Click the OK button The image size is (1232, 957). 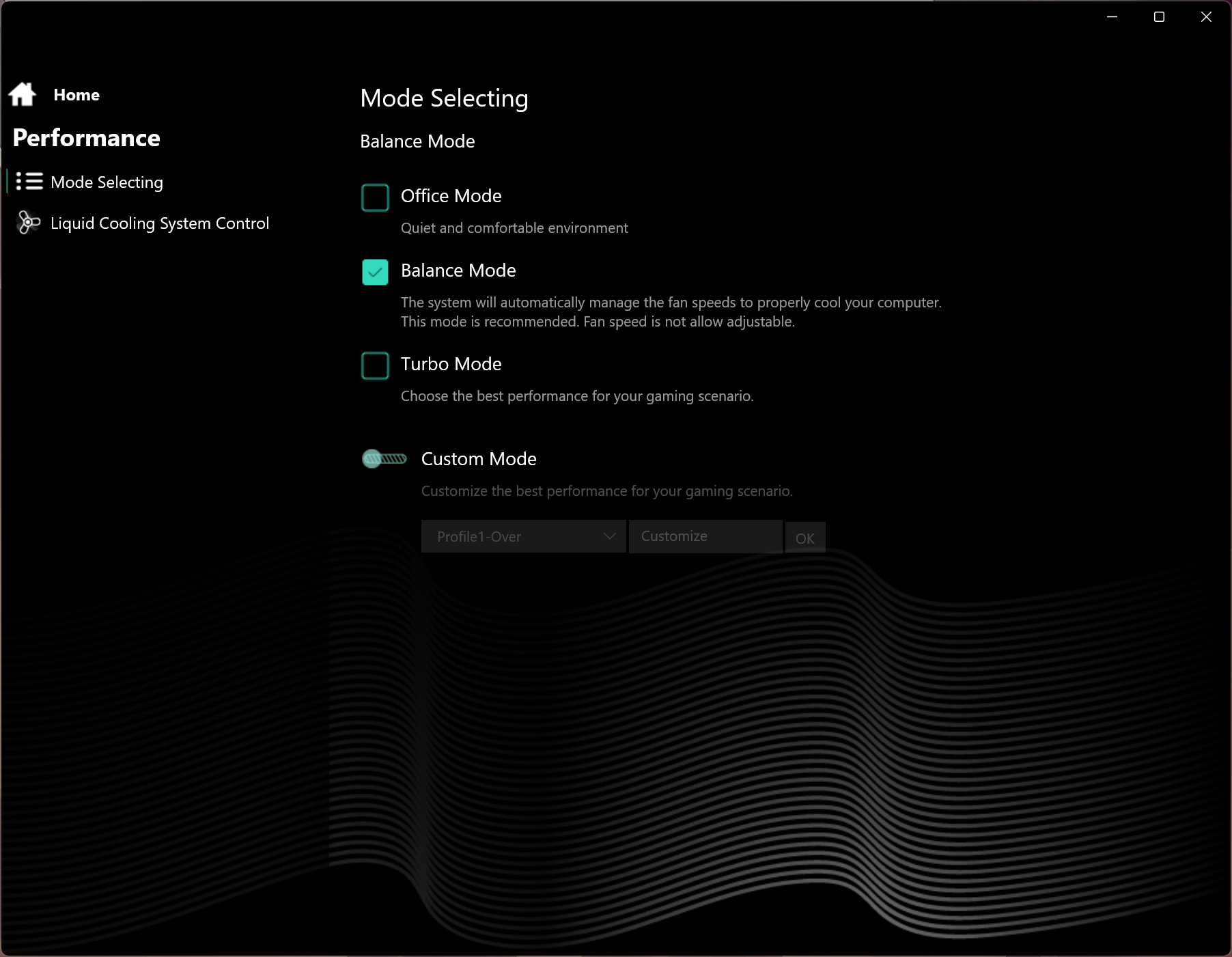point(805,538)
